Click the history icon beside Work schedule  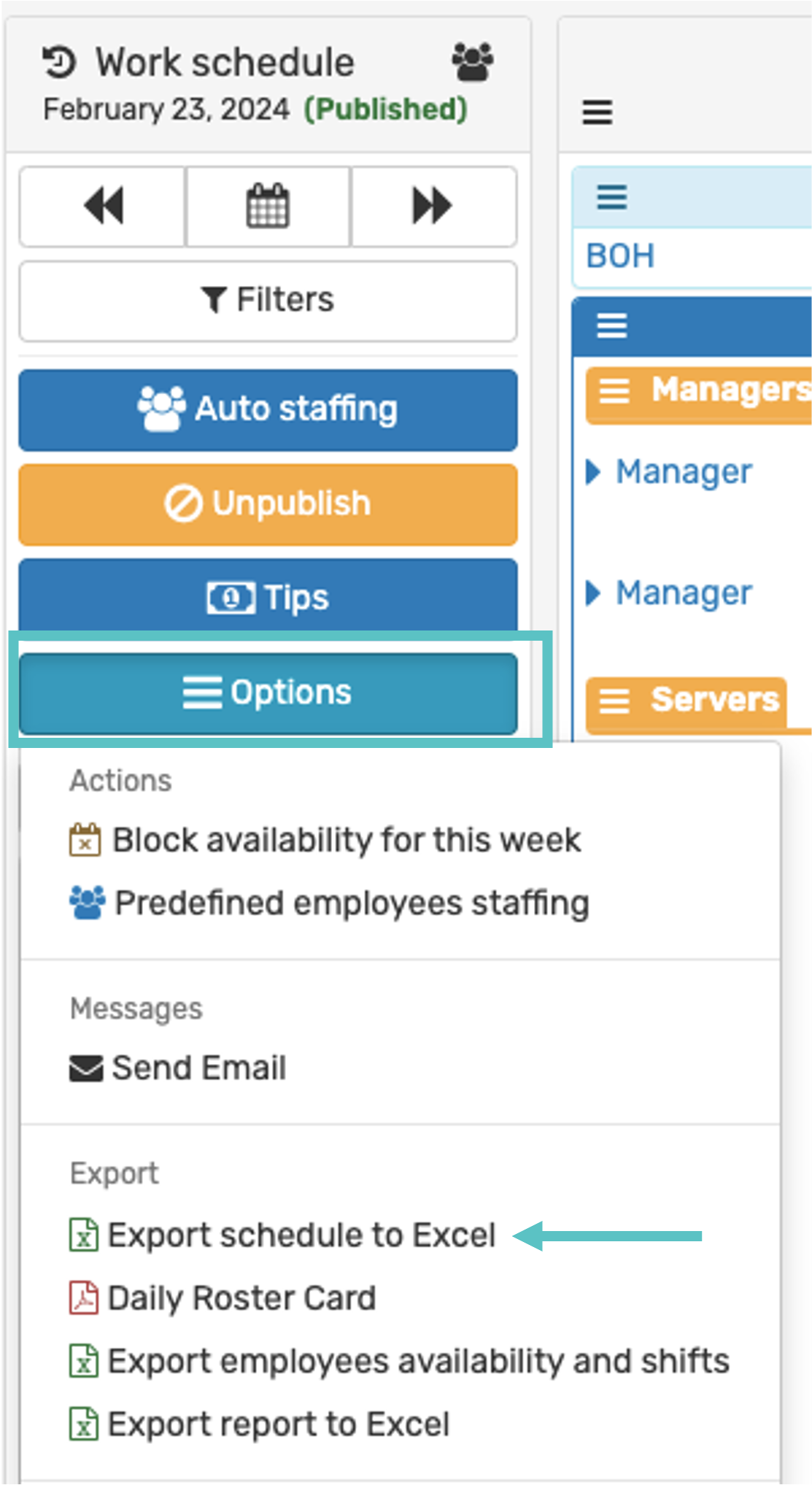click(59, 62)
